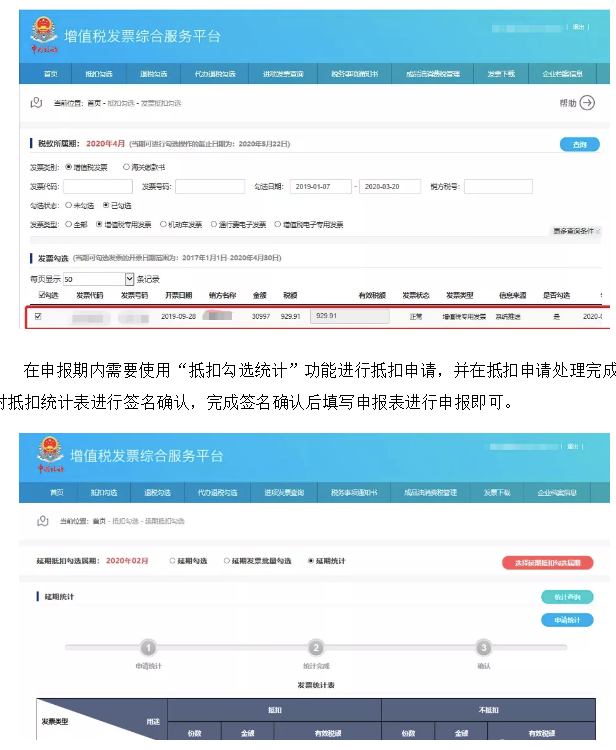Viewport: 616px width, 750px height.
Task: Toggle the checkbox in the invoice row
Action: 39,316
